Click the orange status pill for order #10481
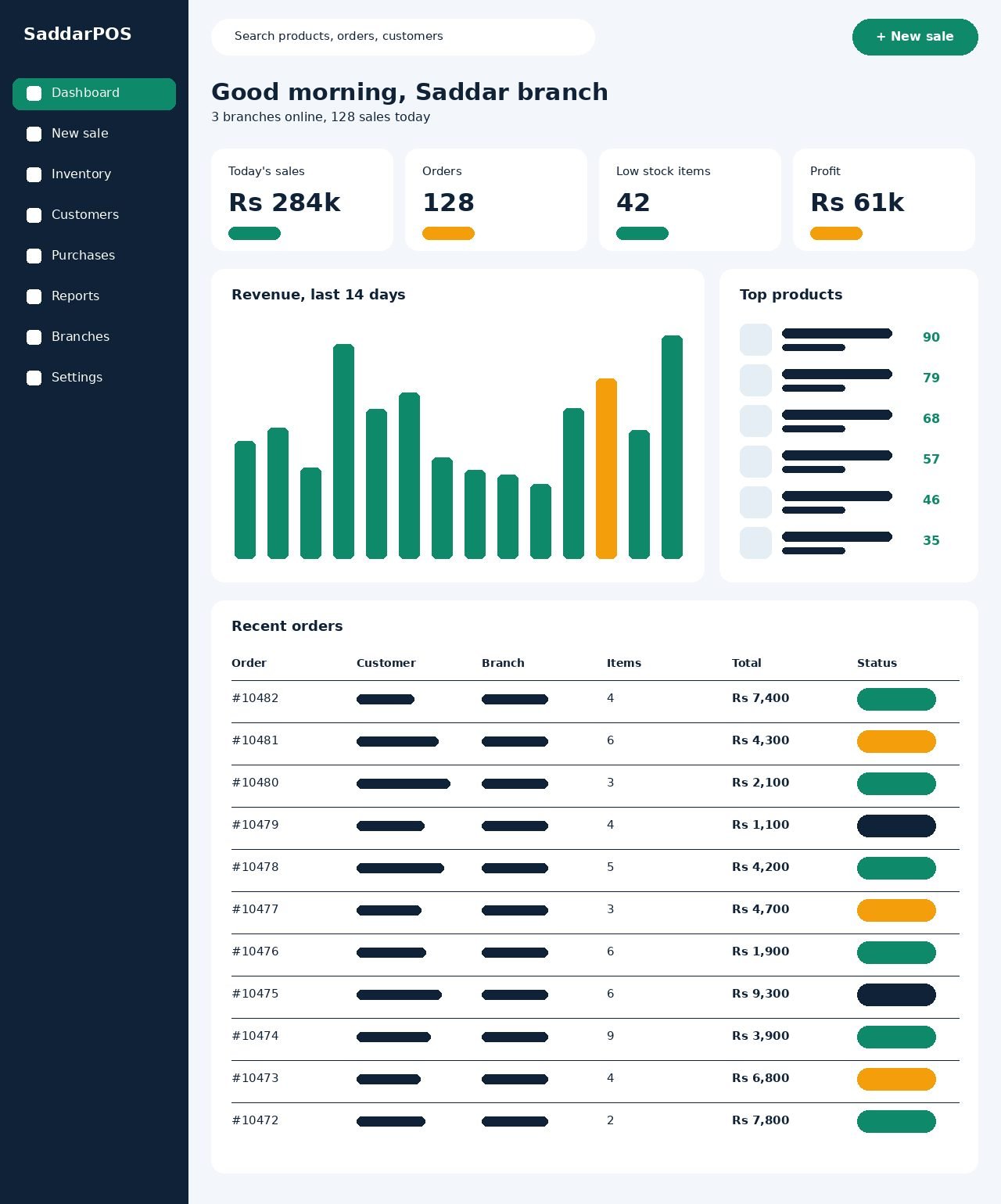 click(896, 742)
